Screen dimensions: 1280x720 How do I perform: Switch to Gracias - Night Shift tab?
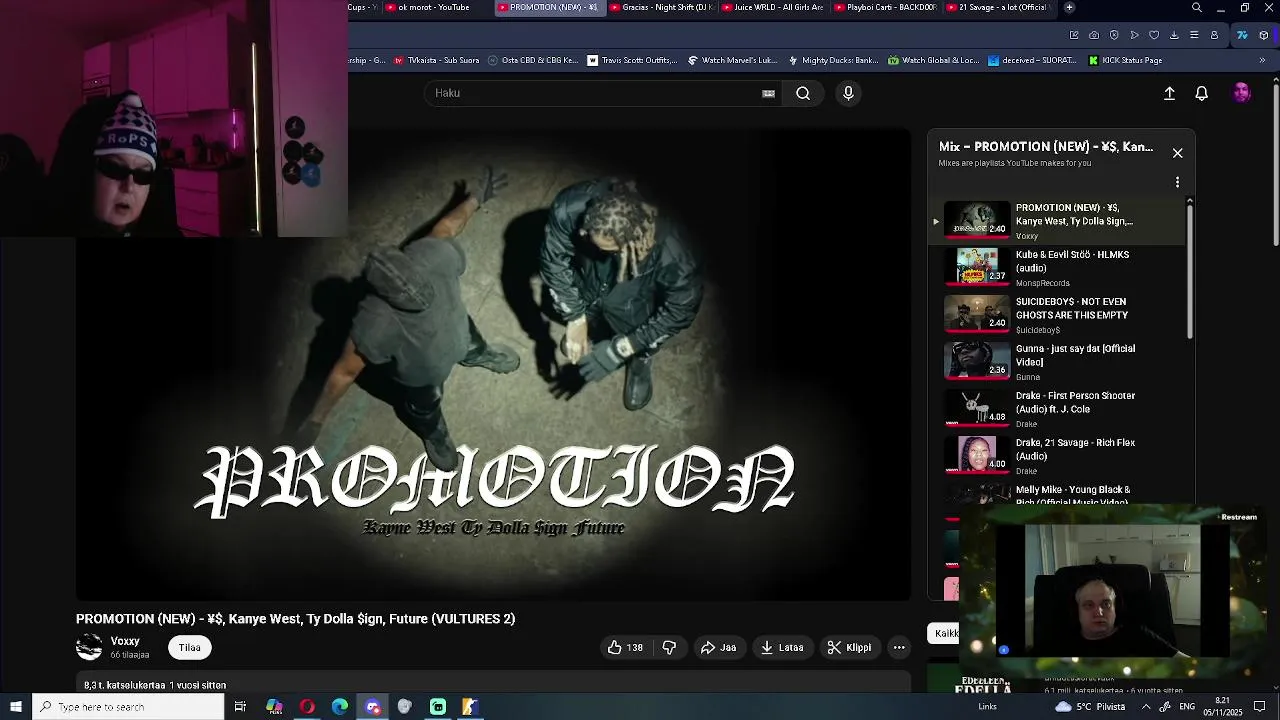click(x=661, y=7)
